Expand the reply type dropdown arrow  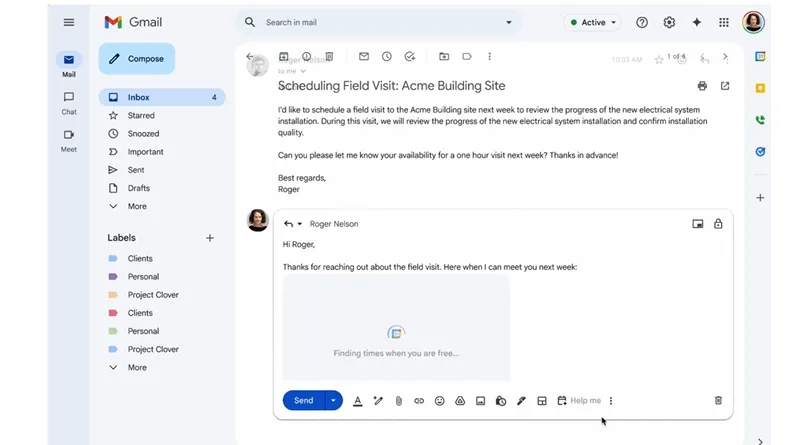click(x=299, y=224)
